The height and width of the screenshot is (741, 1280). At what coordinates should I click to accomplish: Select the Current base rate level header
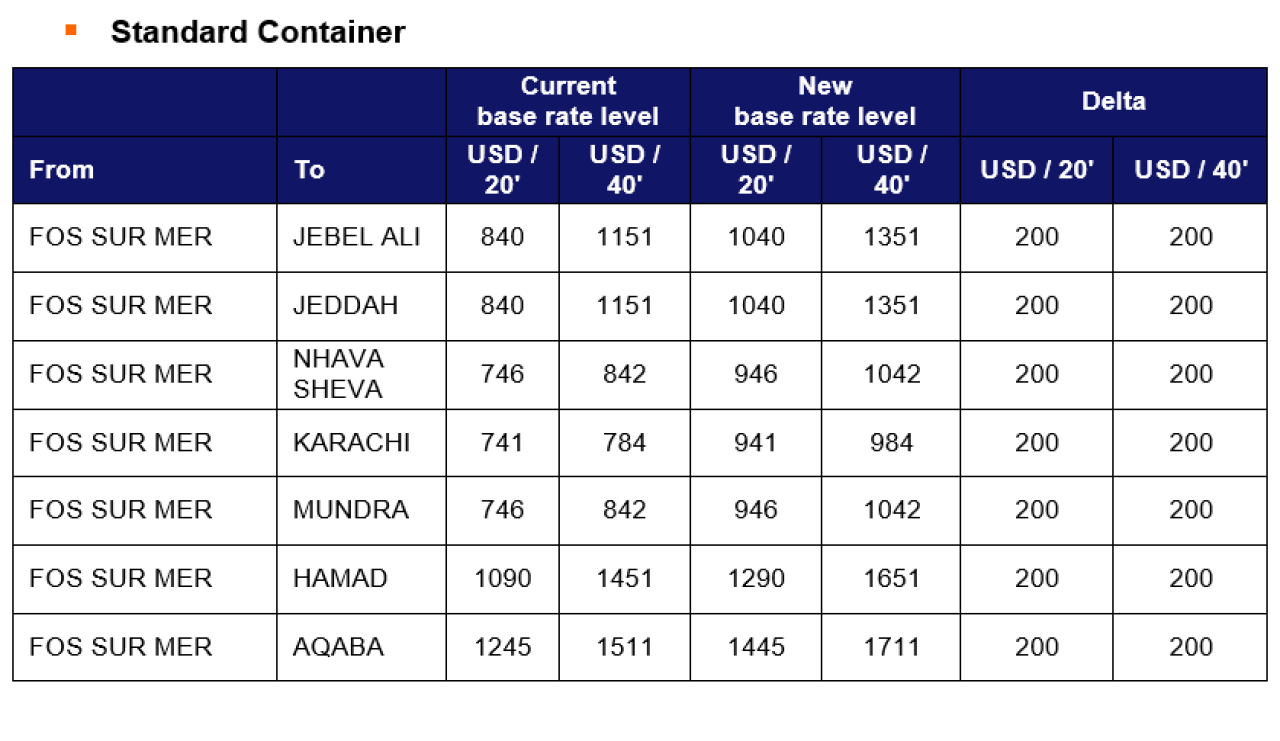click(568, 102)
